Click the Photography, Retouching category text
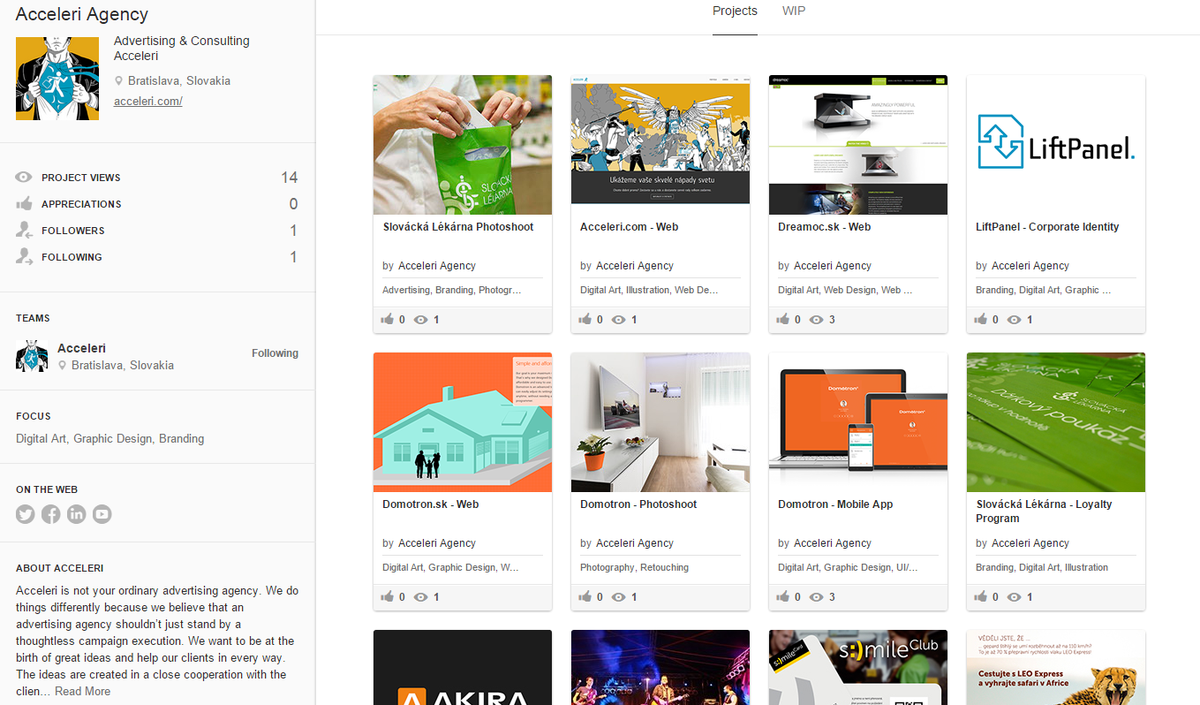 634,567
